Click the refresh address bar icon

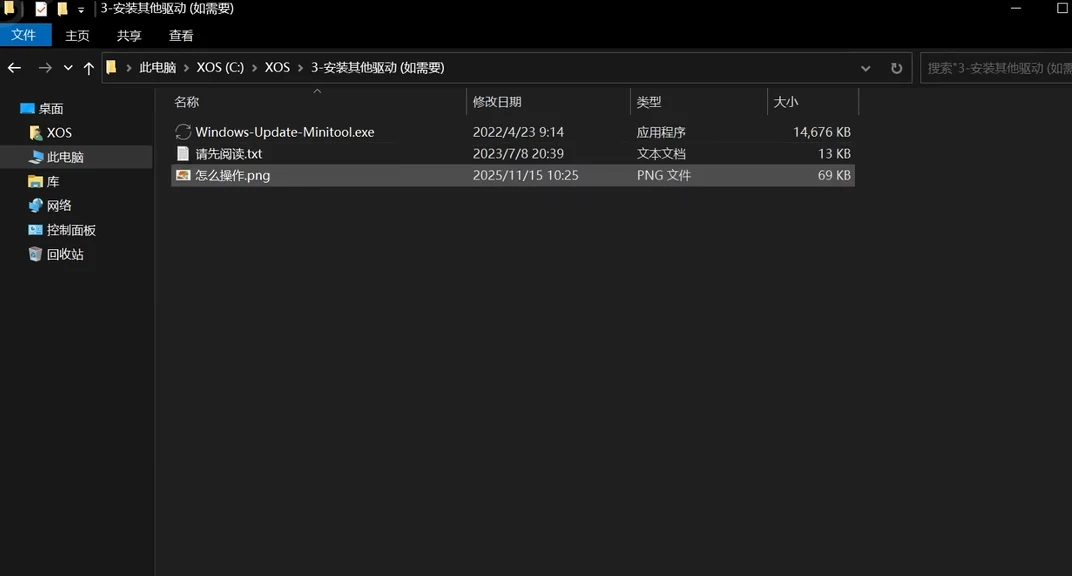896,68
